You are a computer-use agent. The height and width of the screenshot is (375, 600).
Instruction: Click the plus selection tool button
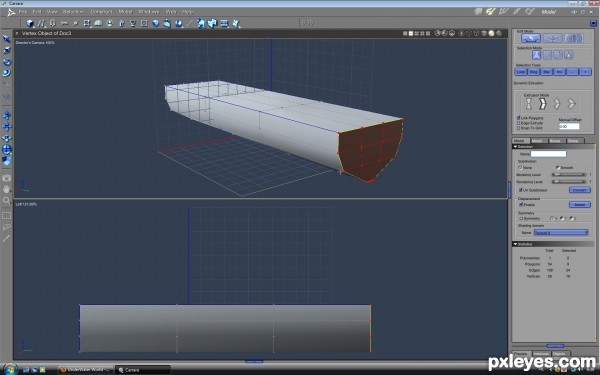tap(585, 72)
